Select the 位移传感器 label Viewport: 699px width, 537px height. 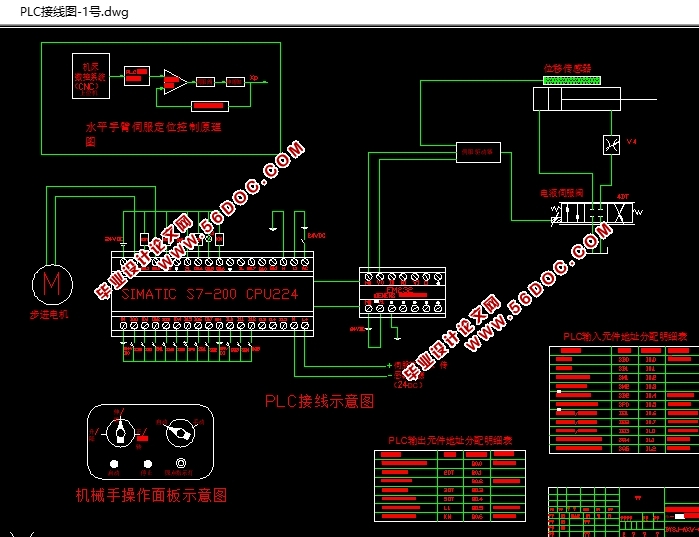tap(567, 68)
